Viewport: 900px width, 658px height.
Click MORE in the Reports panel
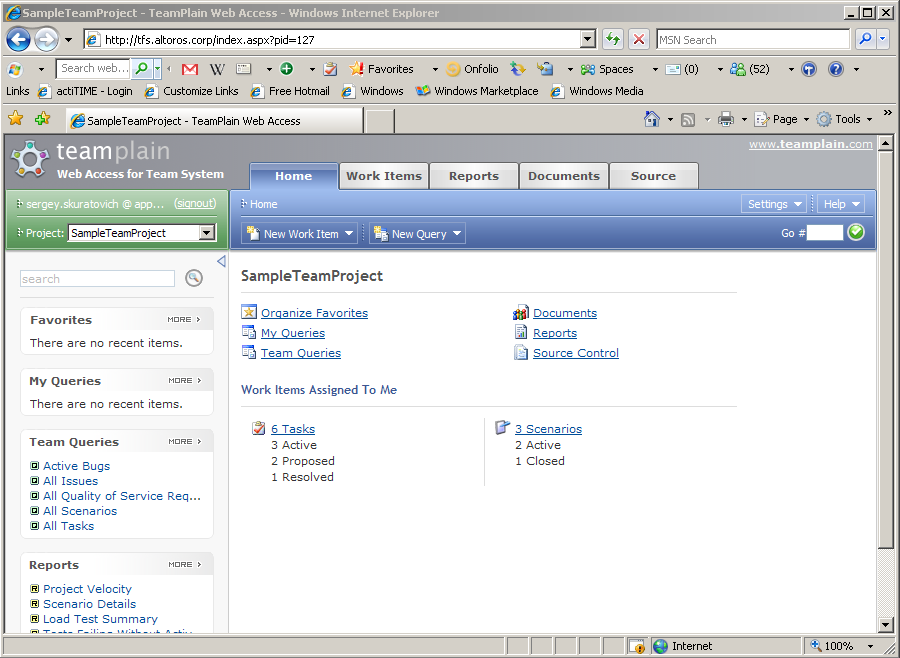pos(184,564)
